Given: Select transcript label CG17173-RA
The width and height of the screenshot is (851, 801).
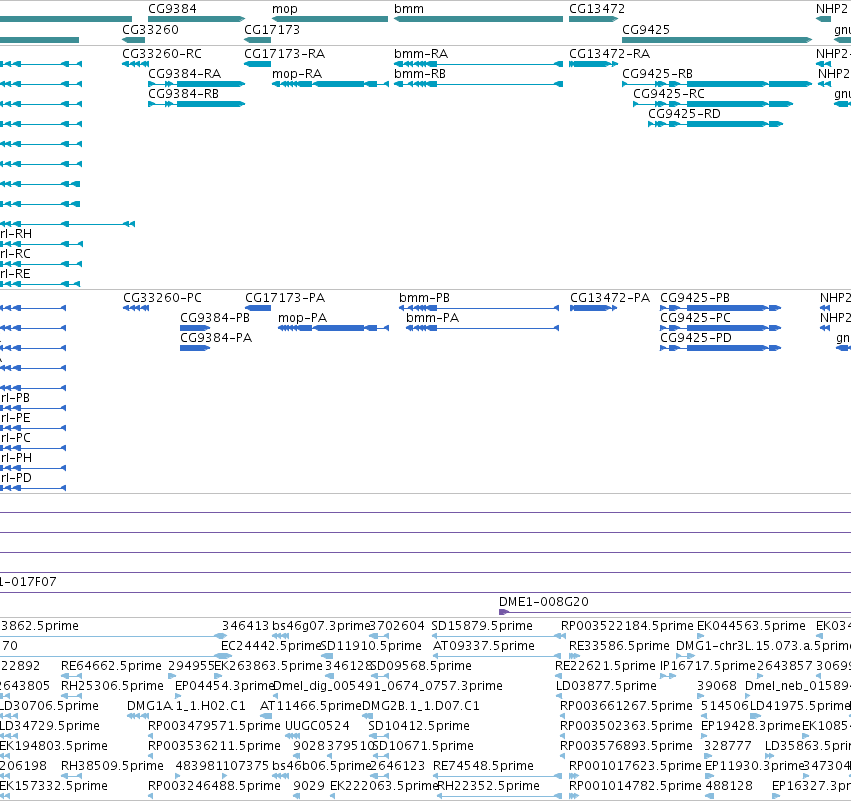Looking at the screenshot, I should (284, 54).
